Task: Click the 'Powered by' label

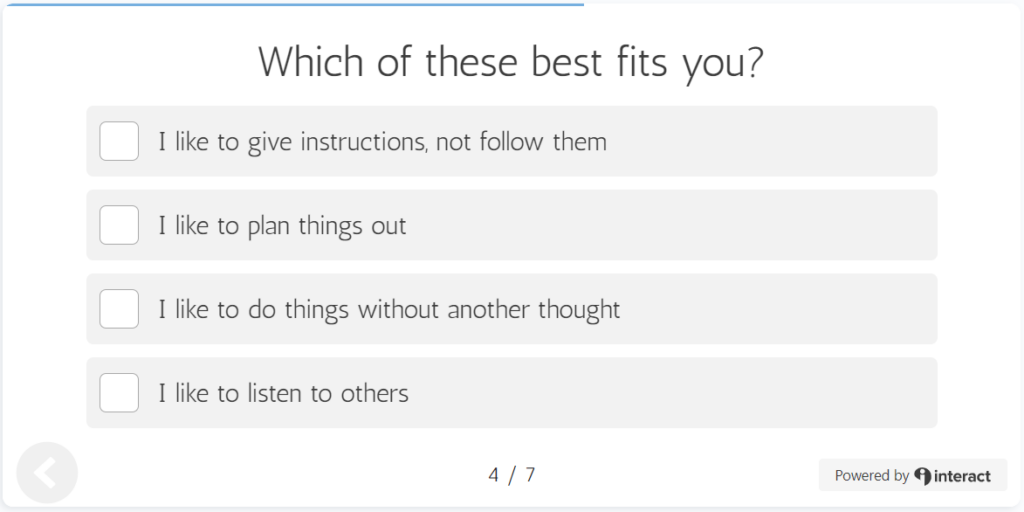Action: pos(872,476)
